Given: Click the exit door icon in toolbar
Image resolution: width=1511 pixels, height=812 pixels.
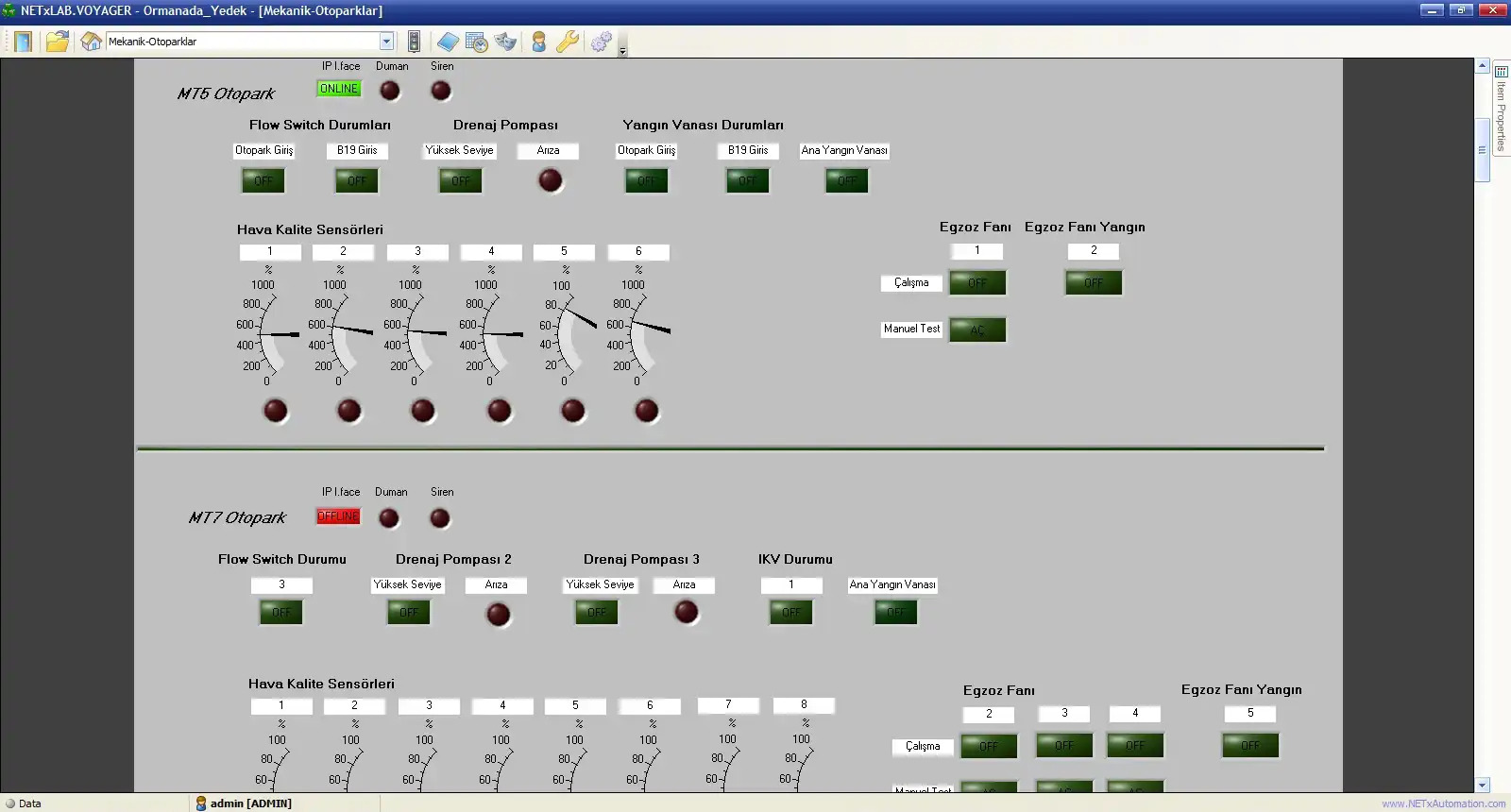Looking at the screenshot, I should 23,42.
